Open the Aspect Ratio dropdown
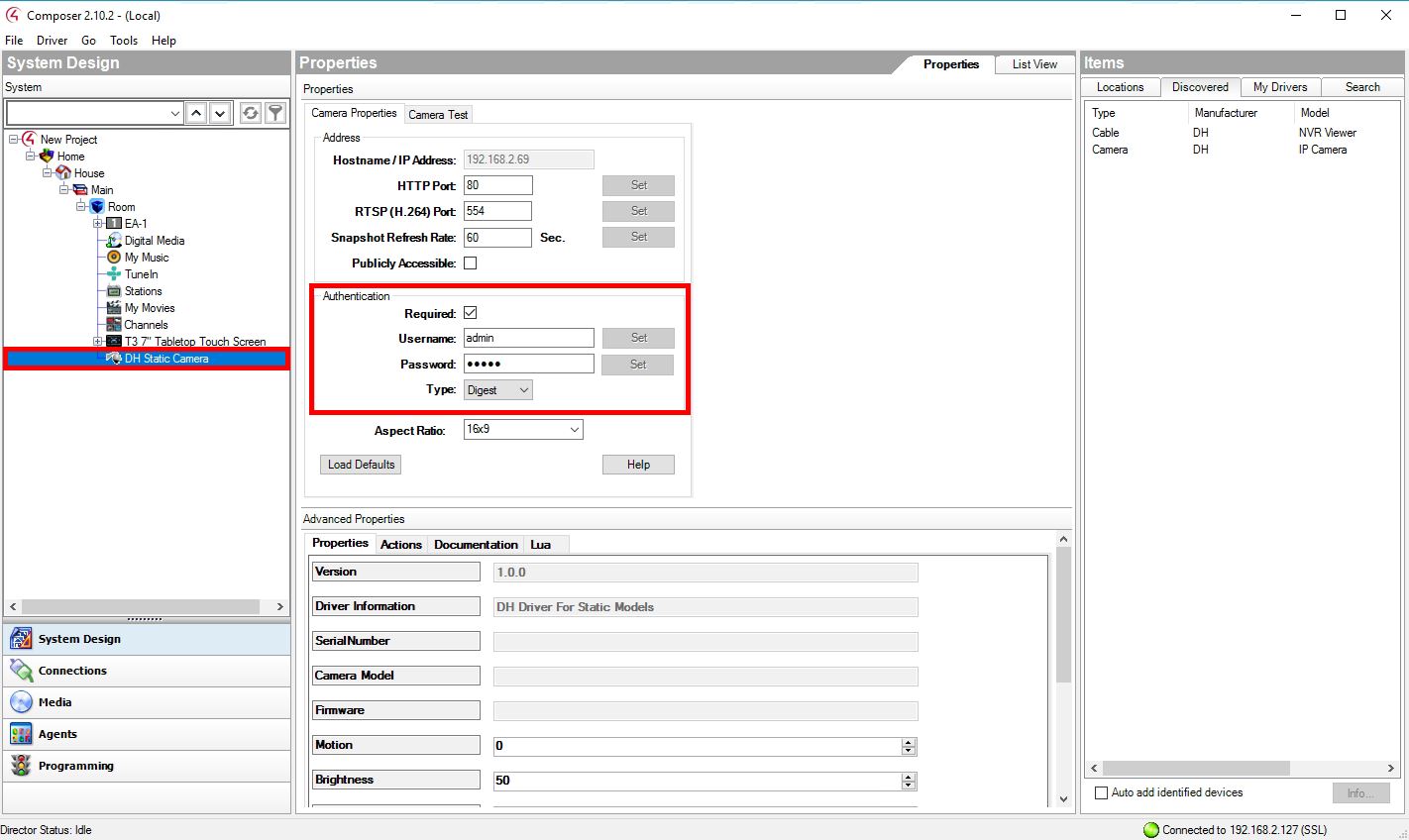1409x840 pixels. pos(522,430)
